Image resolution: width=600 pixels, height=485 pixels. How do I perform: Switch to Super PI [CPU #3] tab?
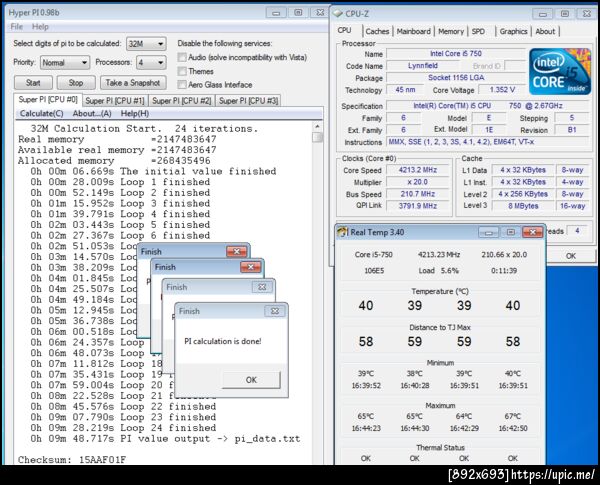(x=248, y=101)
